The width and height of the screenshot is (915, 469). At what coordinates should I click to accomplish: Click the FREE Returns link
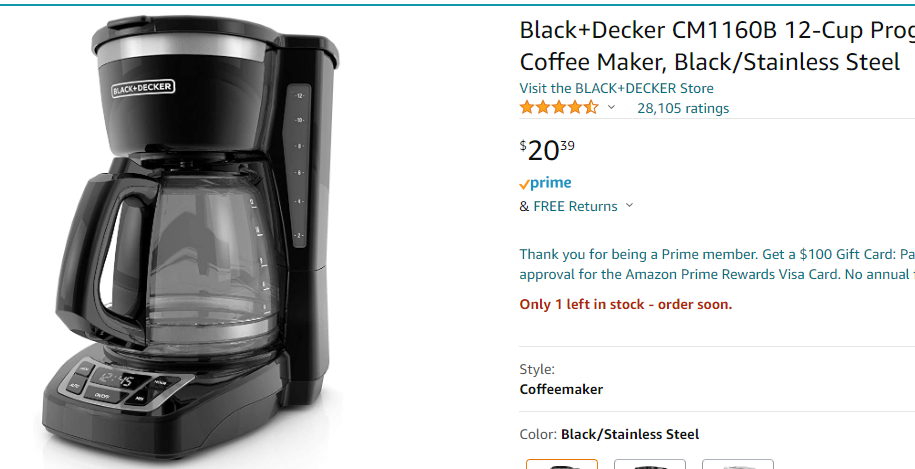pos(575,206)
